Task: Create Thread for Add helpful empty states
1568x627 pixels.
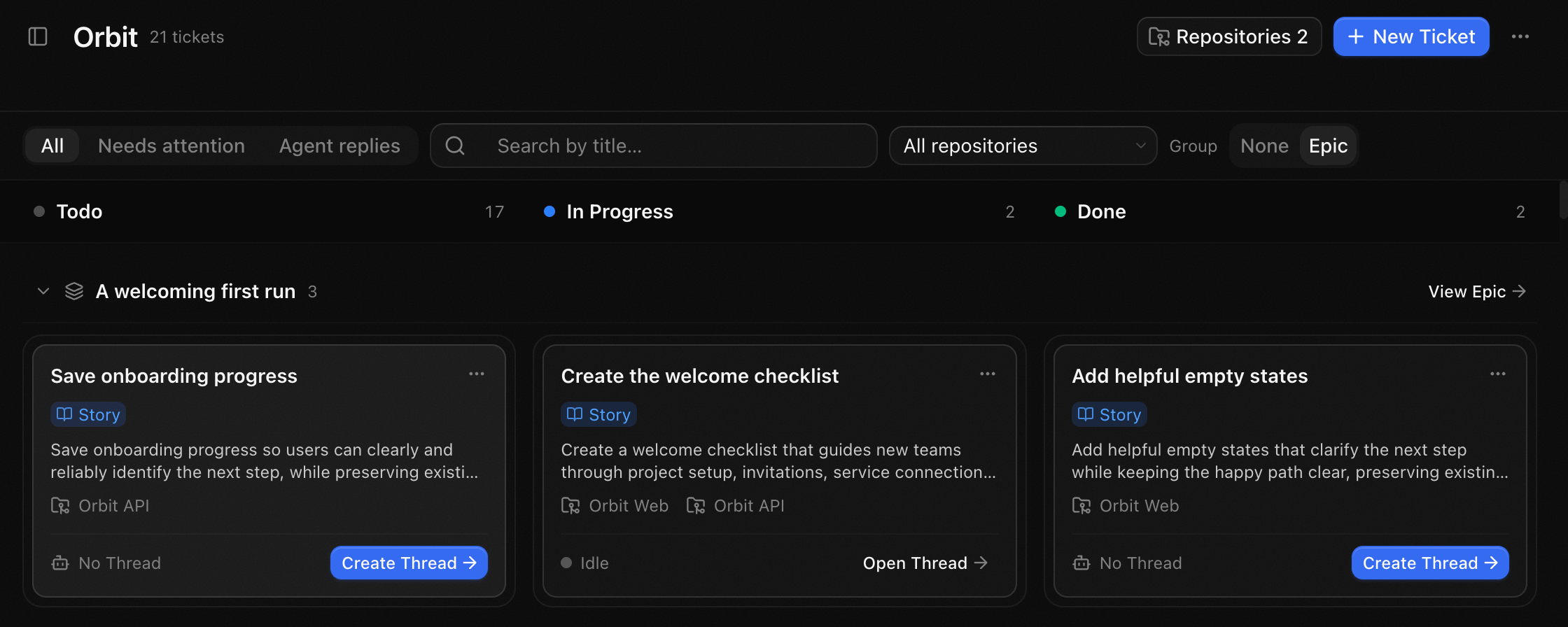Action: [1430, 563]
